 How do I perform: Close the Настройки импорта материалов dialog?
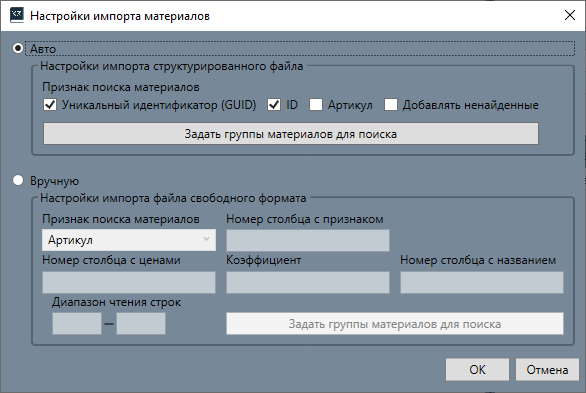[x=570, y=15]
